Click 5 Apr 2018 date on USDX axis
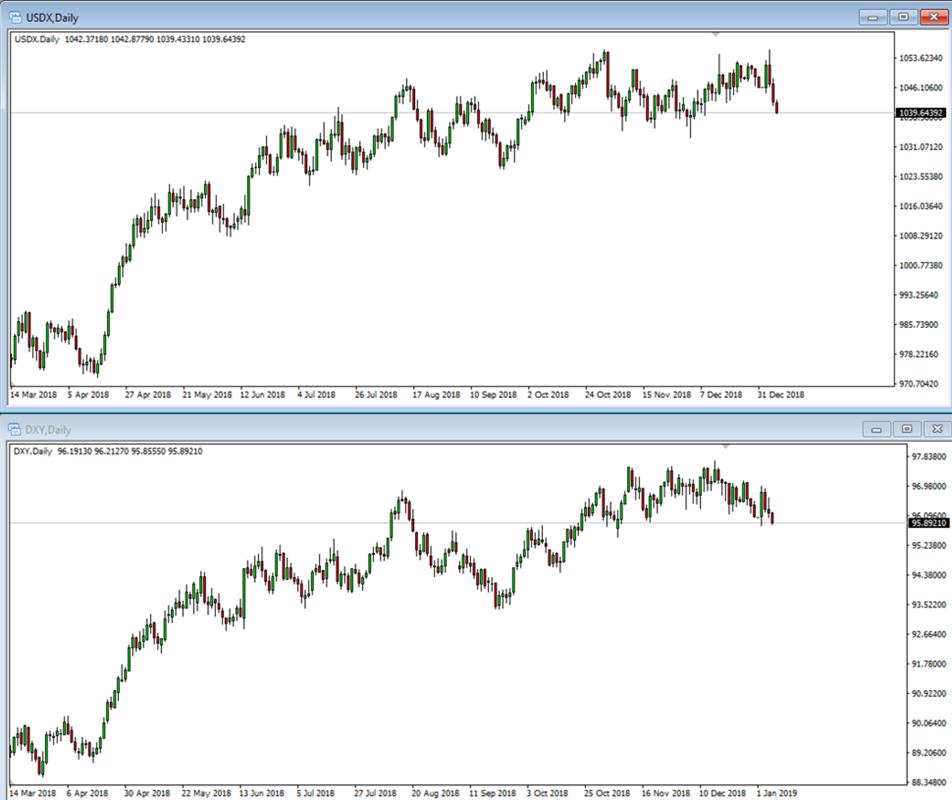This screenshot has width=952, height=800. point(89,395)
